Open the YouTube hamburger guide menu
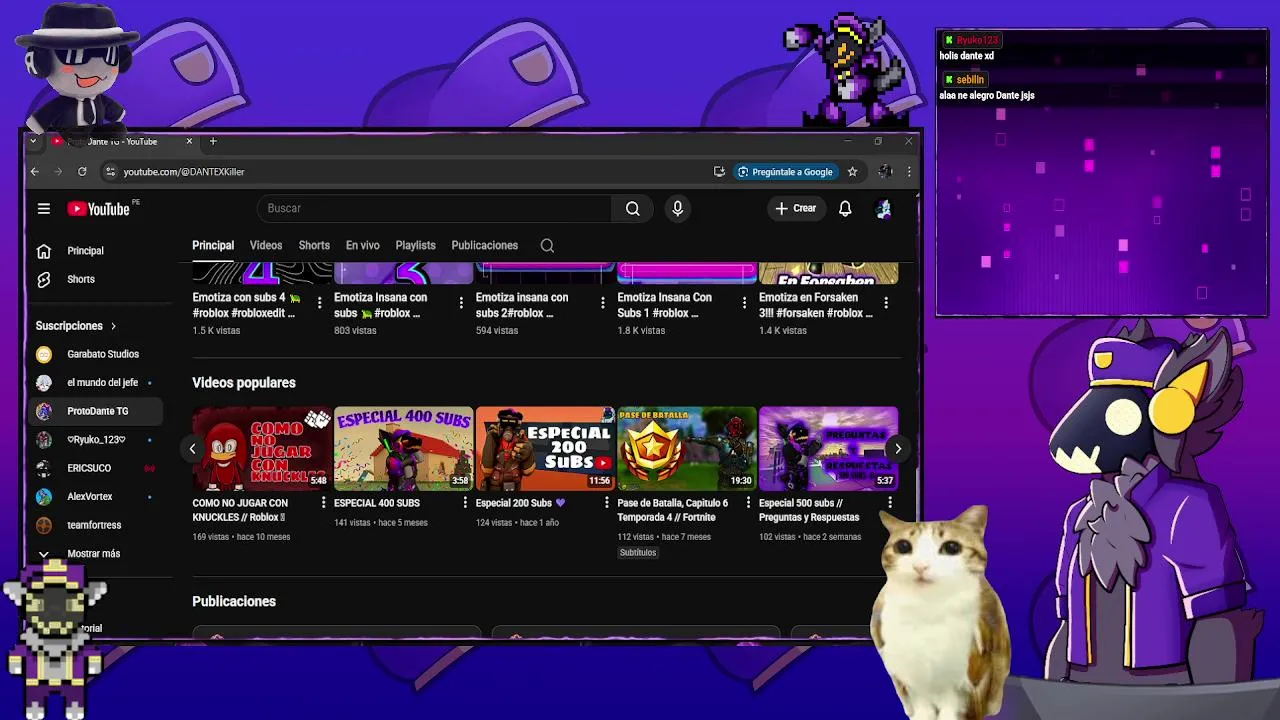1280x720 pixels. (x=44, y=209)
